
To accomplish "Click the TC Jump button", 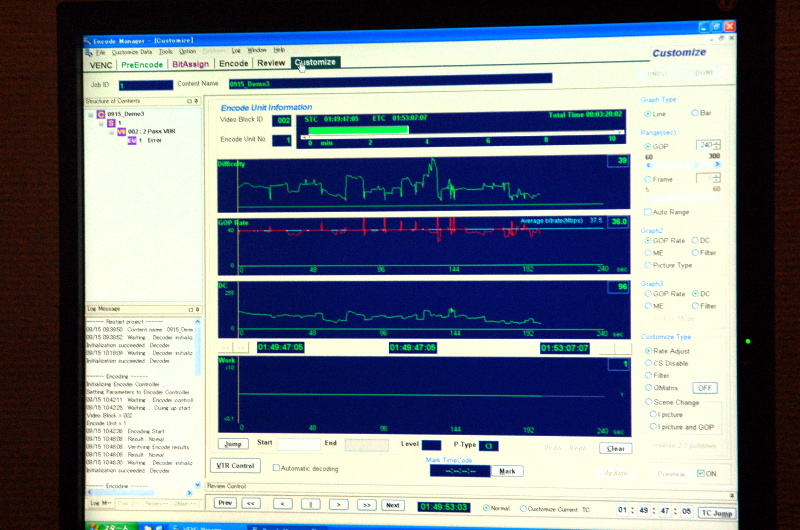I will 715,511.
